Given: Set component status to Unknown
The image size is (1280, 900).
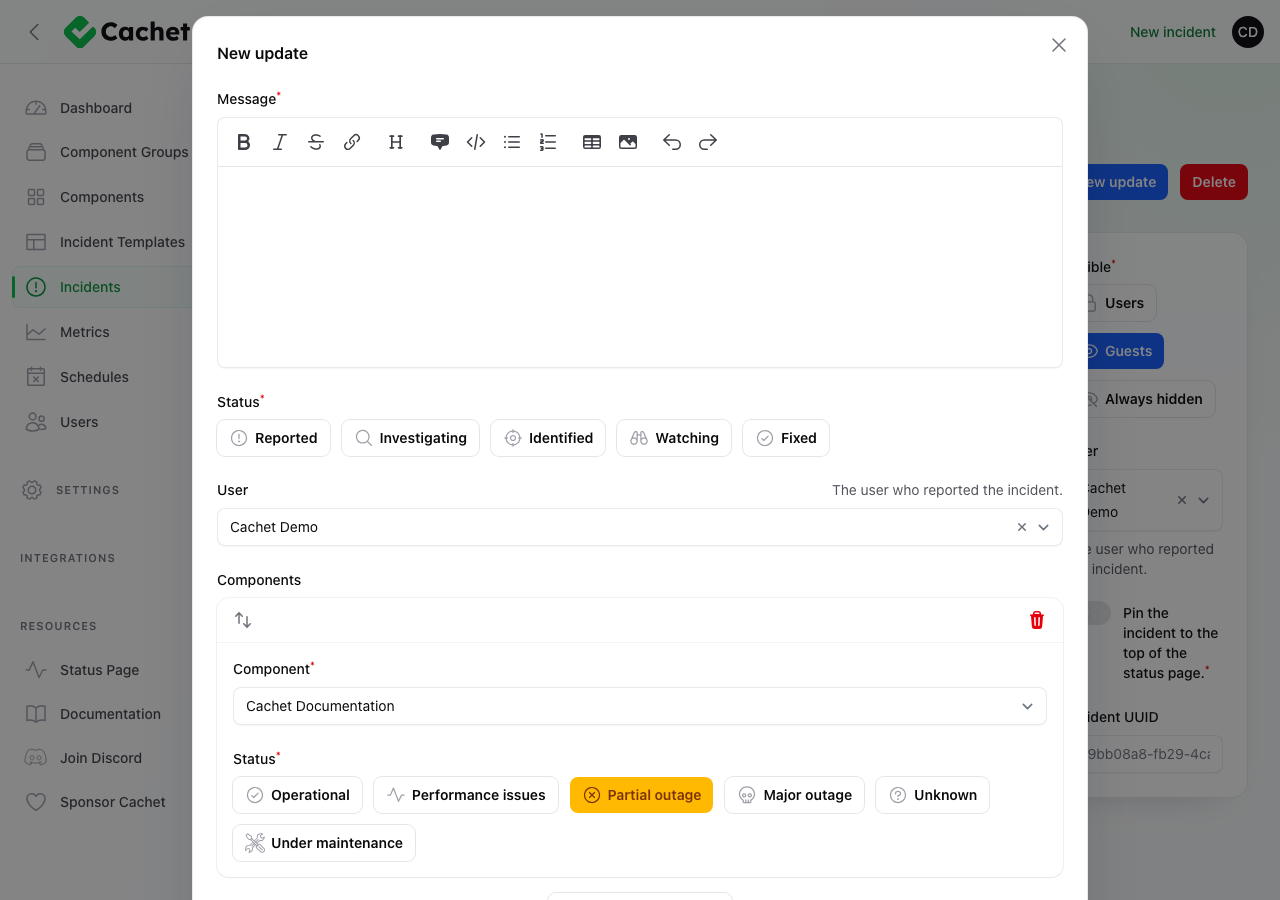Looking at the screenshot, I should pyautogui.click(x=933, y=795).
